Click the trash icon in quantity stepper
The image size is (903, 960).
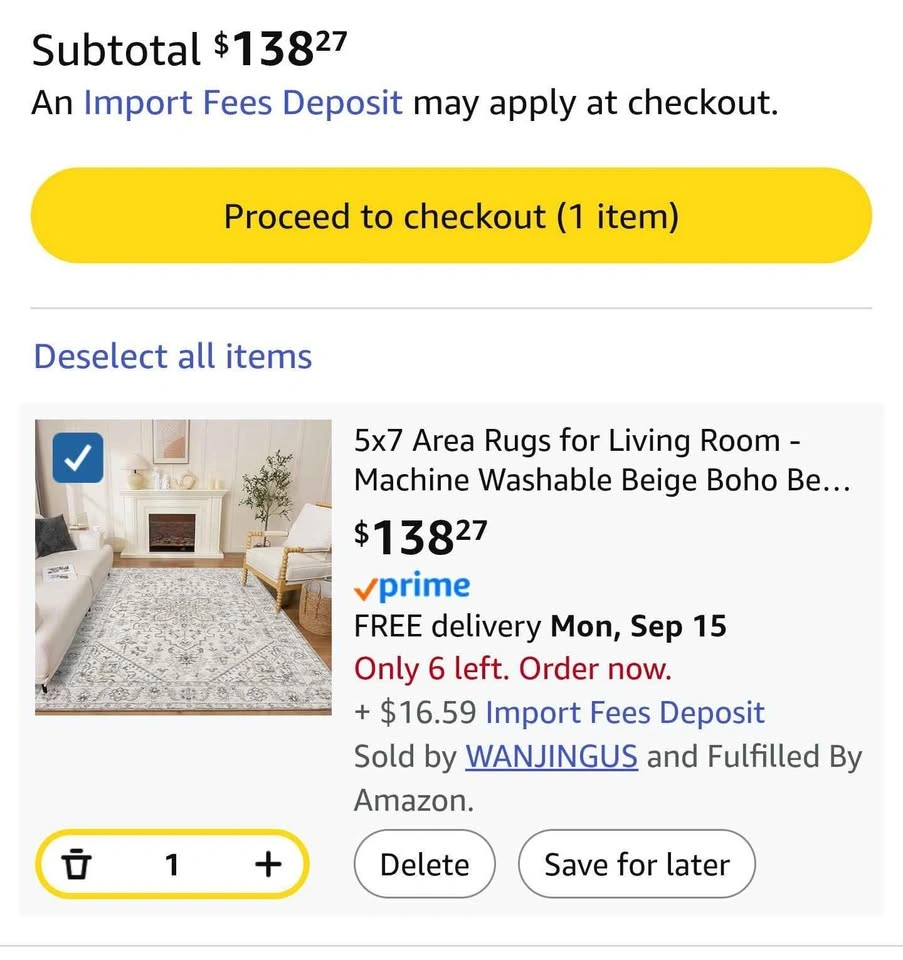pyautogui.click(x=76, y=864)
